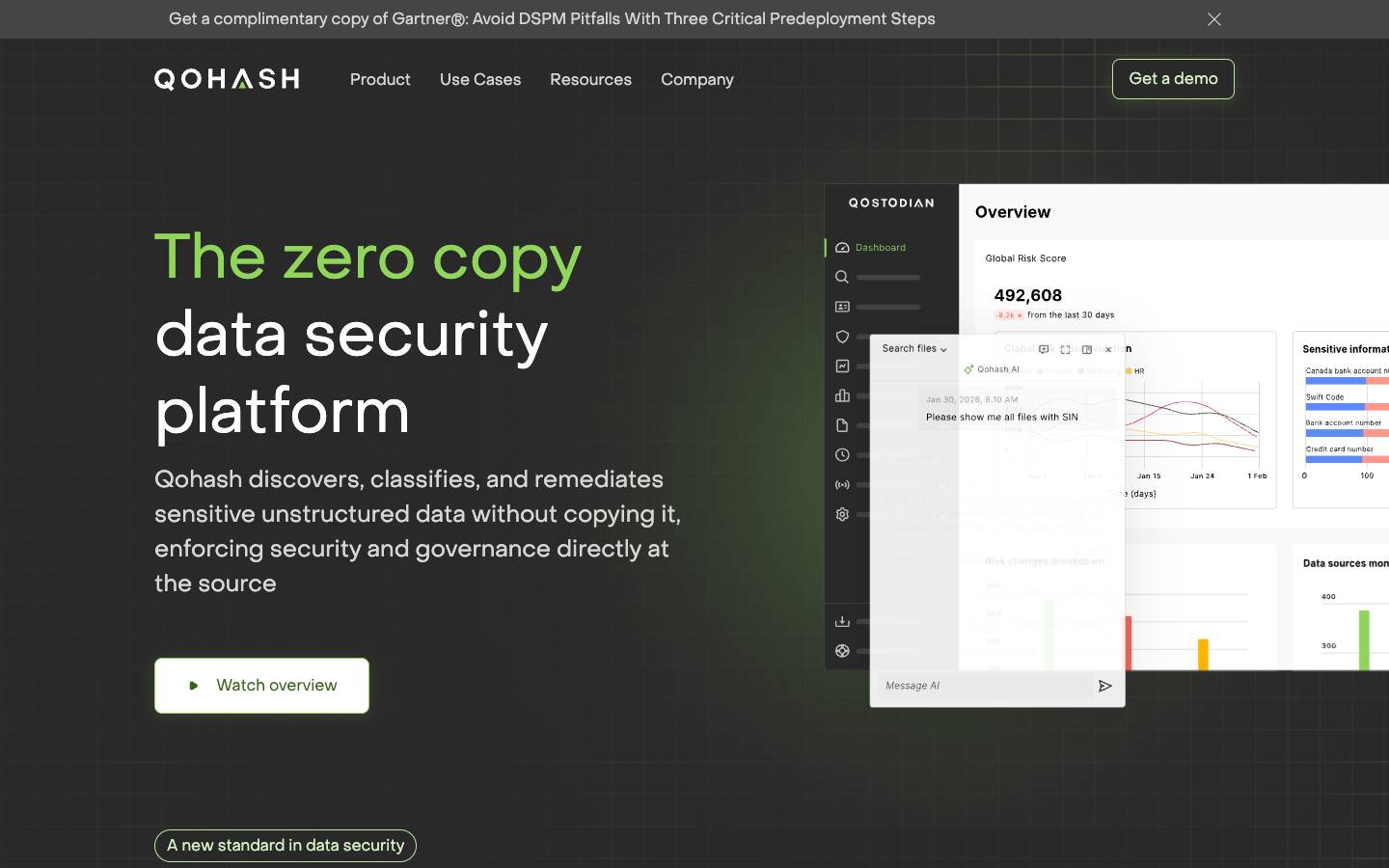Click the 'Swift Code' chart label
Image resolution: width=1389 pixels, height=868 pixels.
pos(1324,397)
